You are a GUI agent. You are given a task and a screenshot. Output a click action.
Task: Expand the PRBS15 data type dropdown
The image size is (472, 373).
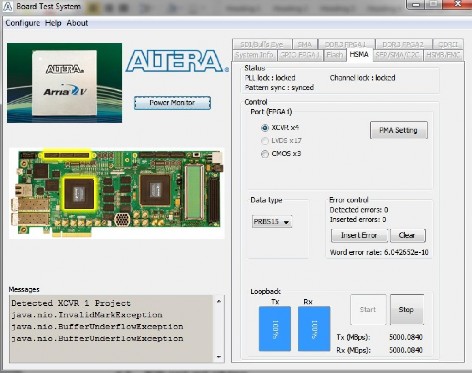point(272,222)
